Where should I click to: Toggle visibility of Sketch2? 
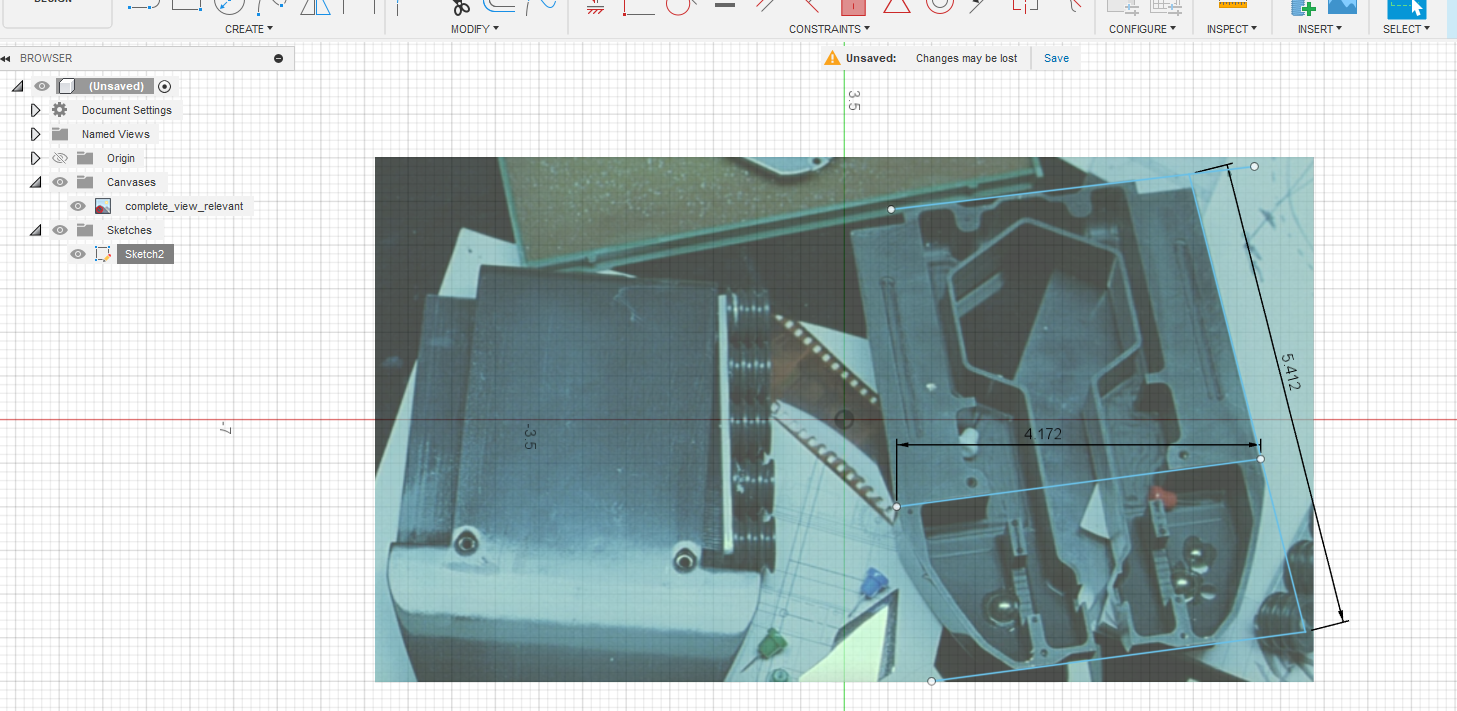click(x=78, y=254)
